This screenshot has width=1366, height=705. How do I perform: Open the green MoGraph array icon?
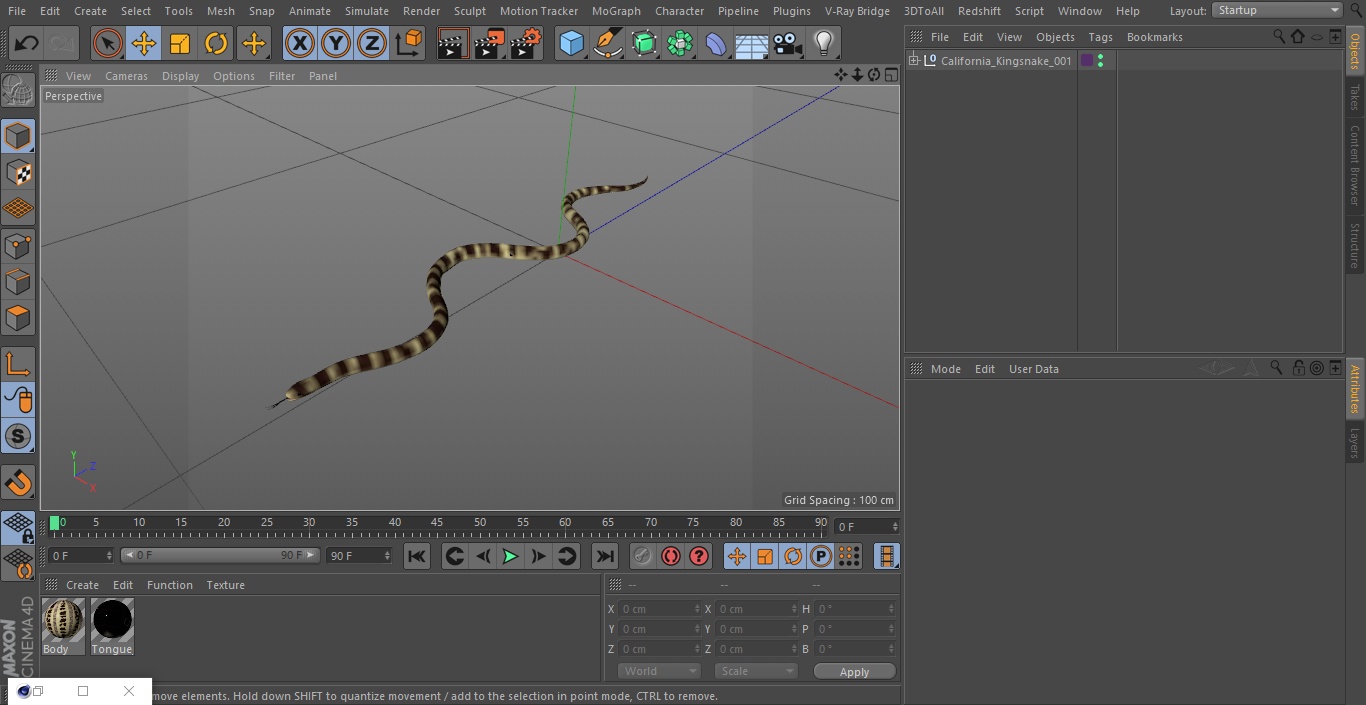tap(680, 43)
